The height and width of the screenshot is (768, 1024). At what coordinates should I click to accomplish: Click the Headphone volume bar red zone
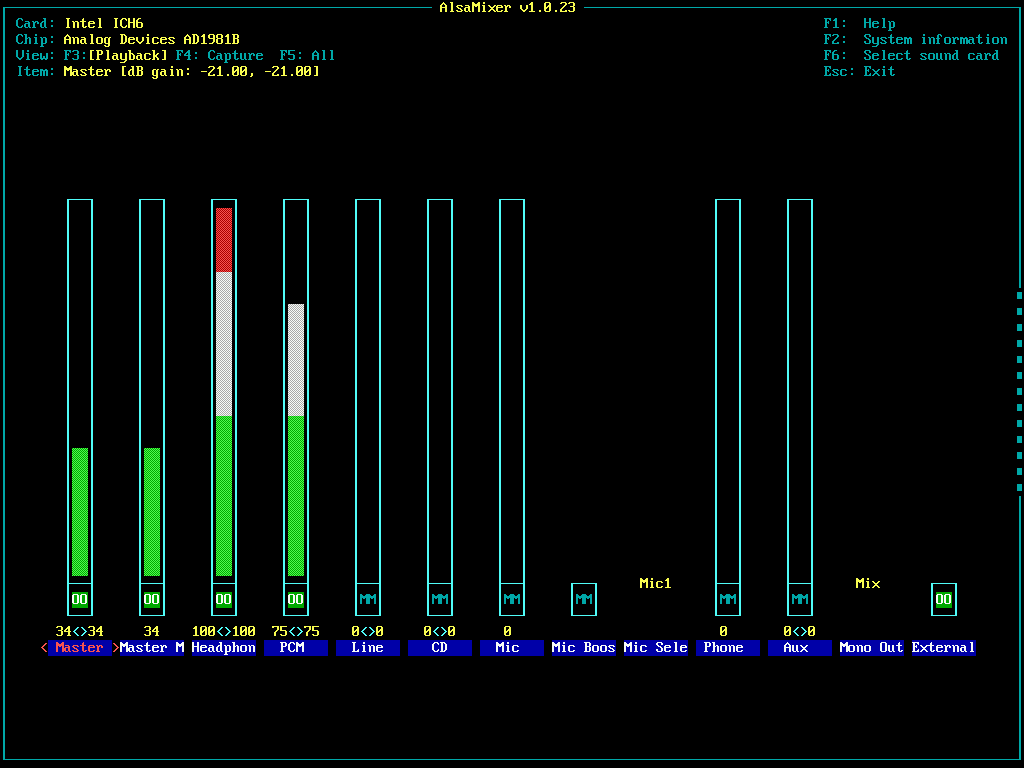coord(224,240)
